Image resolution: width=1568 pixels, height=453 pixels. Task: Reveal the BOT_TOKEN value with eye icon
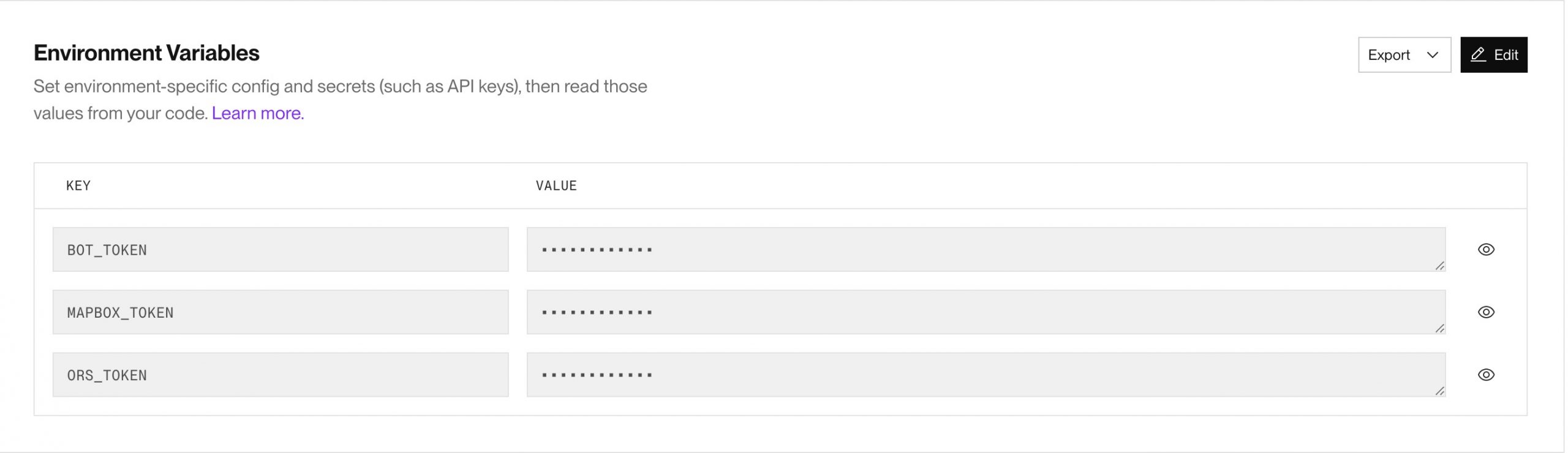pyautogui.click(x=1486, y=250)
